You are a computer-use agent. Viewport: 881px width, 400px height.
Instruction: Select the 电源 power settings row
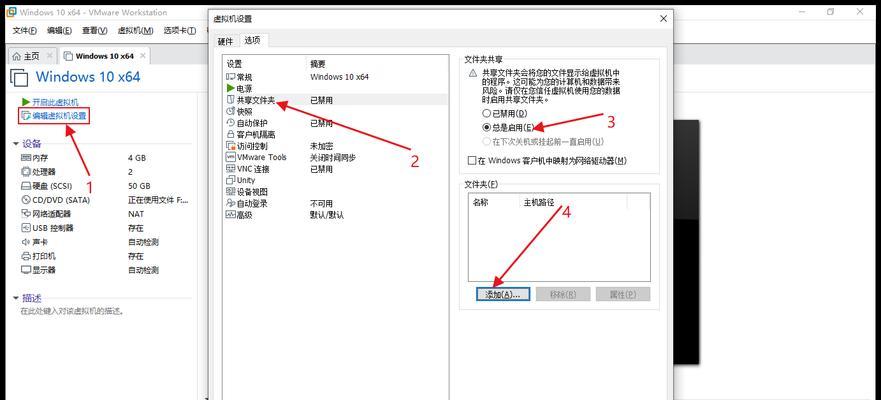coord(335,88)
